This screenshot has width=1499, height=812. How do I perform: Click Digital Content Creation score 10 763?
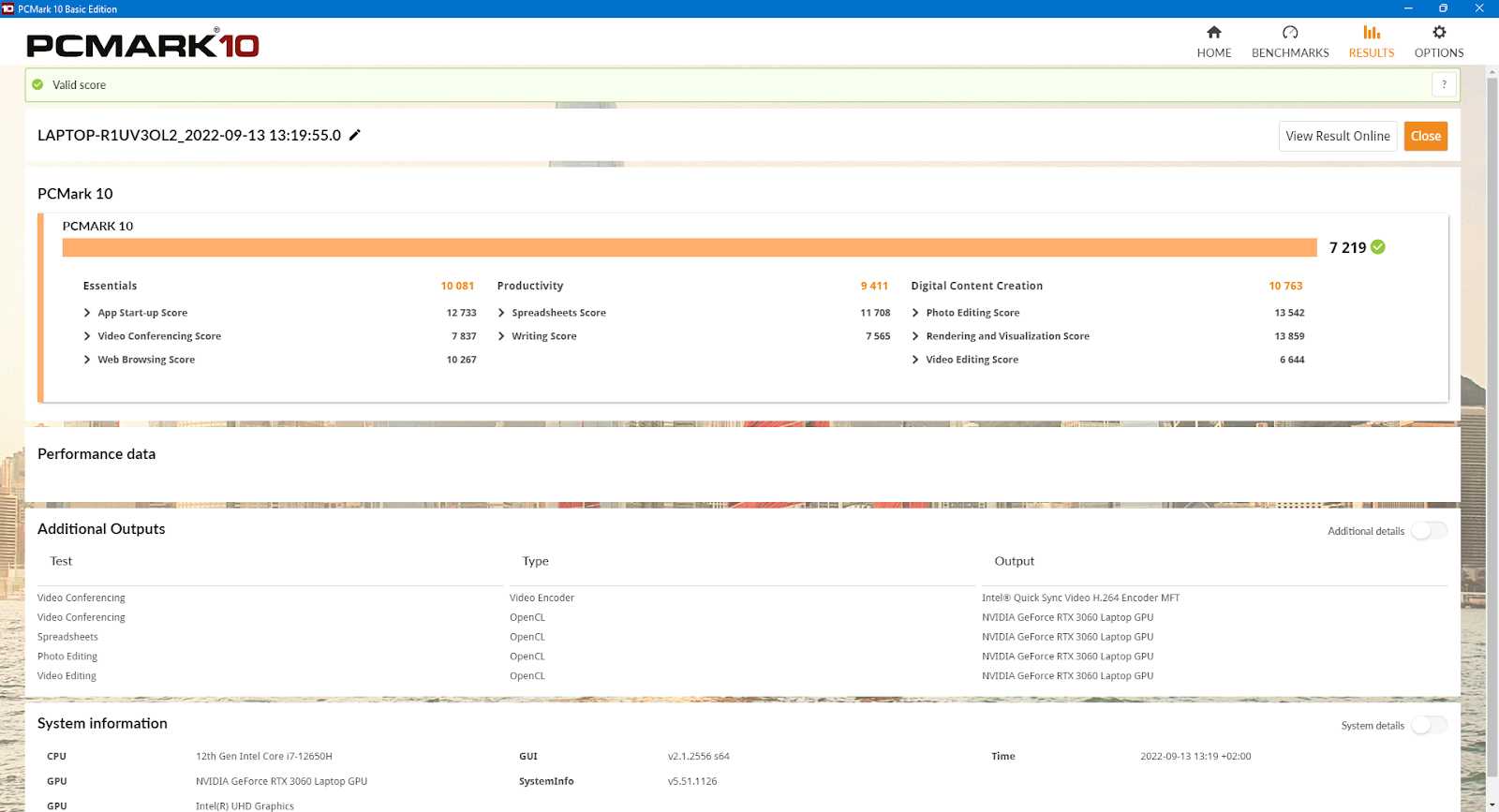click(x=1285, y=286)
